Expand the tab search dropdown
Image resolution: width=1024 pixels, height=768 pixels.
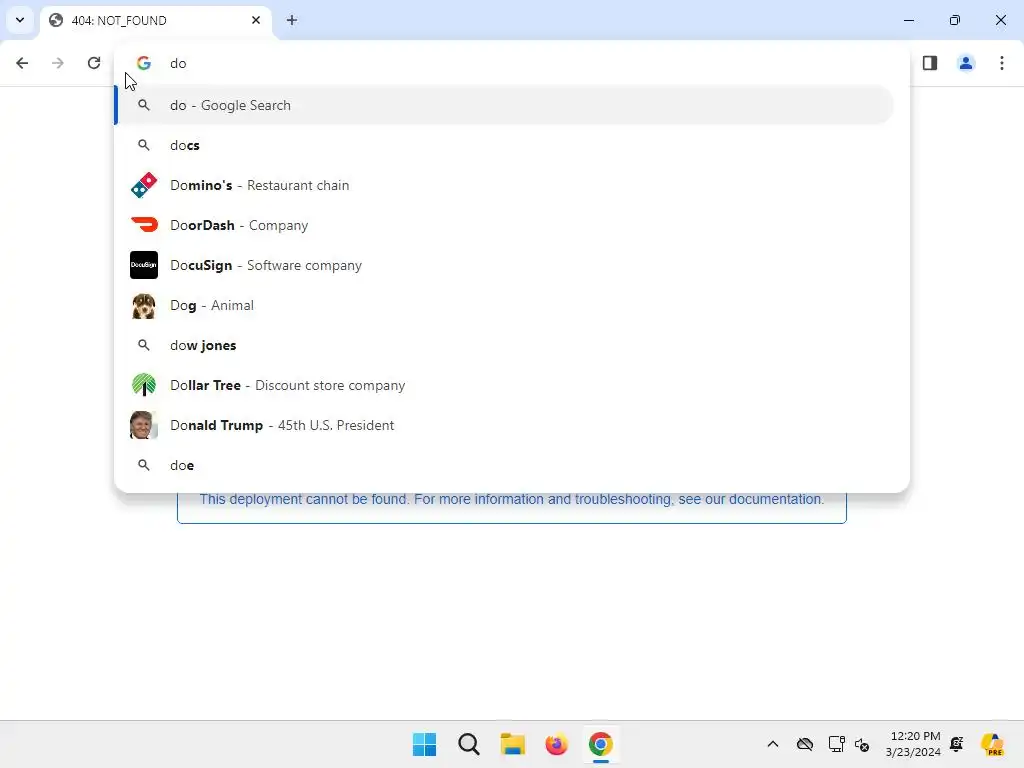20,20
